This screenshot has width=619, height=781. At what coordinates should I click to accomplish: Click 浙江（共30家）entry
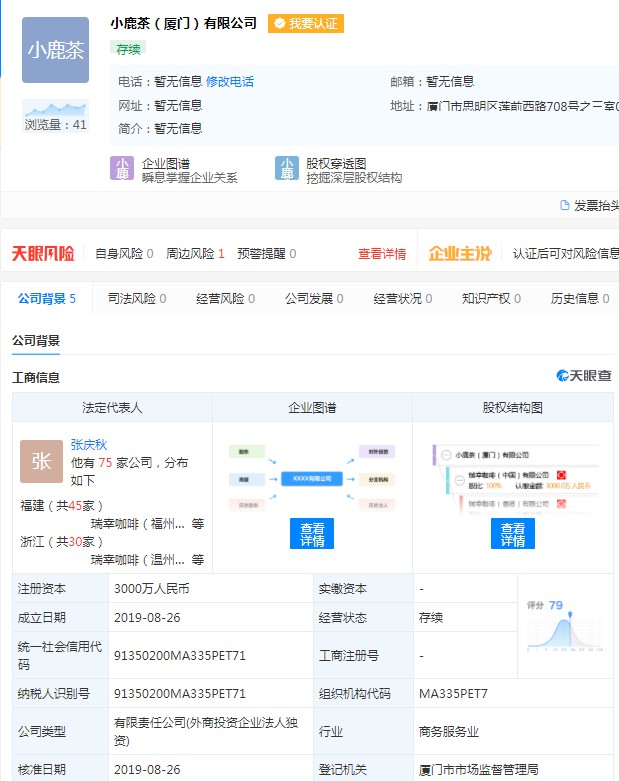(x=62, y=541)
